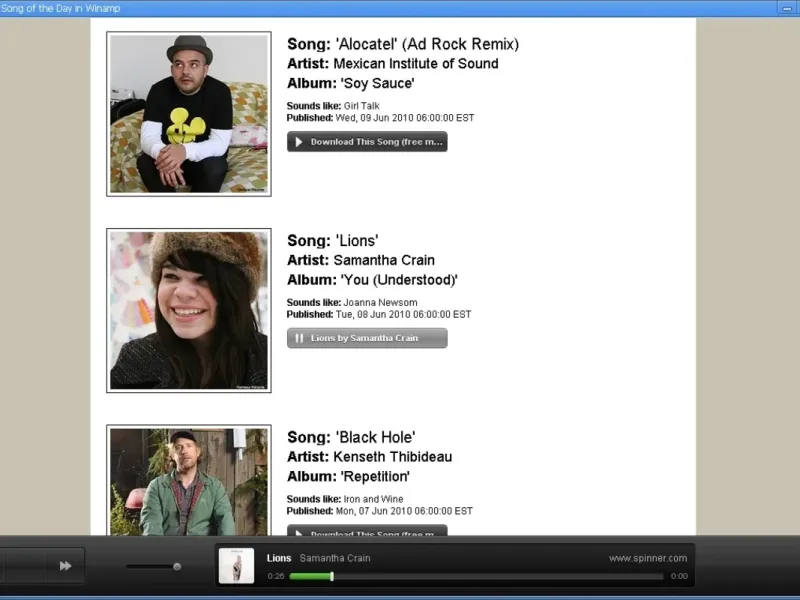Select the song title 'Lions'
This screenshot has width=800, height=600.
coord(357,241)
